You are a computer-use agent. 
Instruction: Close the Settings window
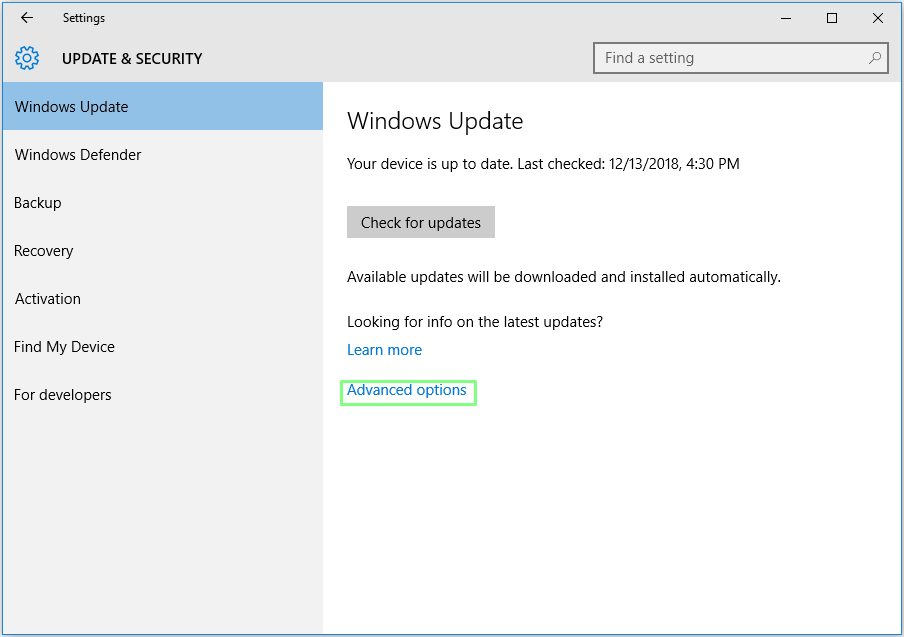(x=878, y=18)
